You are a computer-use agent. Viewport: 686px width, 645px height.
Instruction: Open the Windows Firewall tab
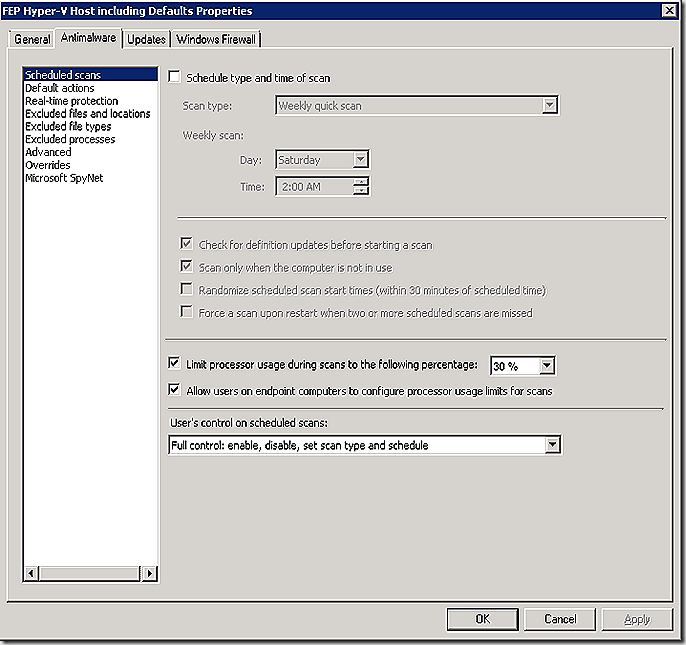[216, 39]
